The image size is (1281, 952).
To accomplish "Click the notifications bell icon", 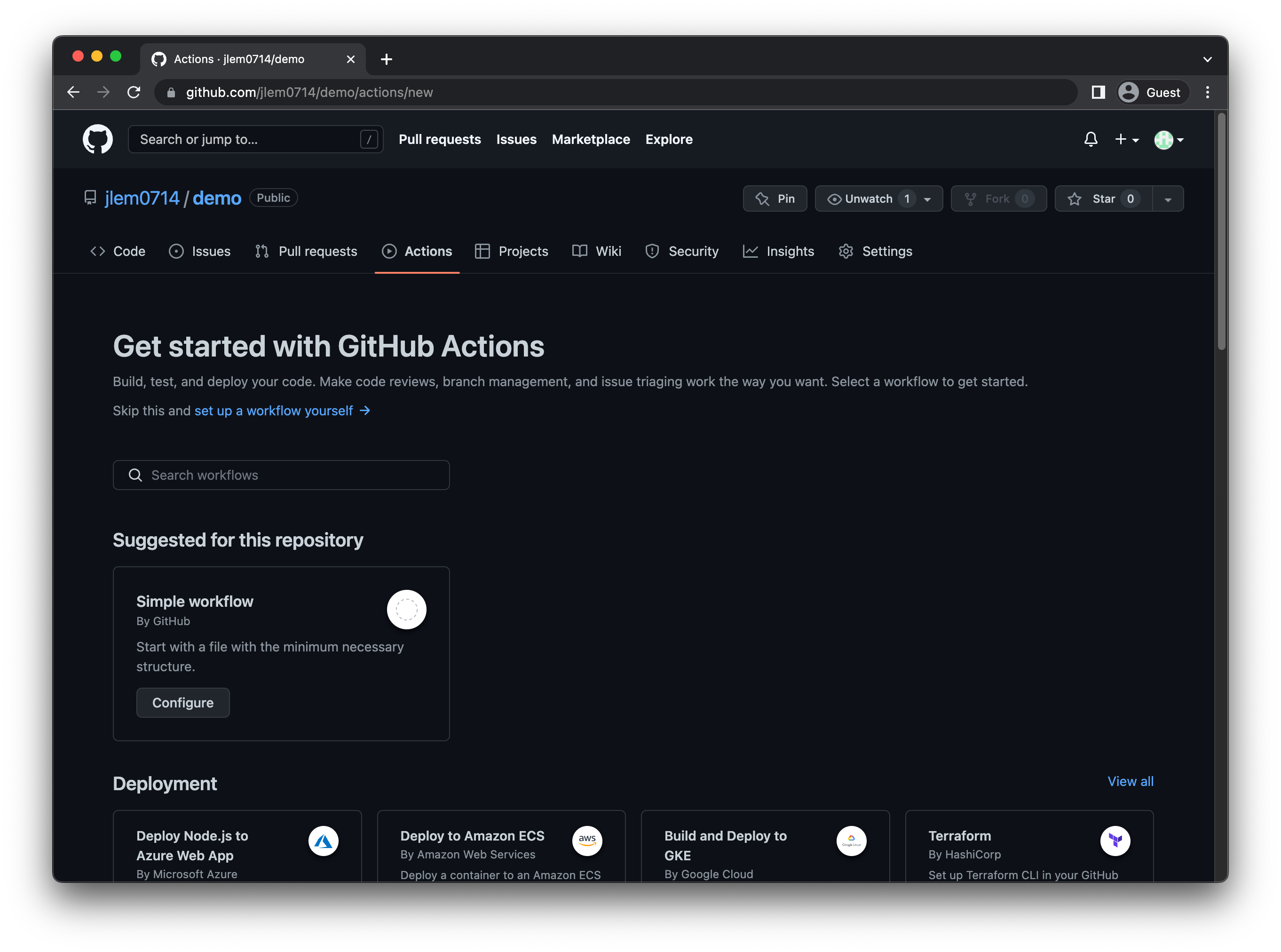I will 1090,139.
